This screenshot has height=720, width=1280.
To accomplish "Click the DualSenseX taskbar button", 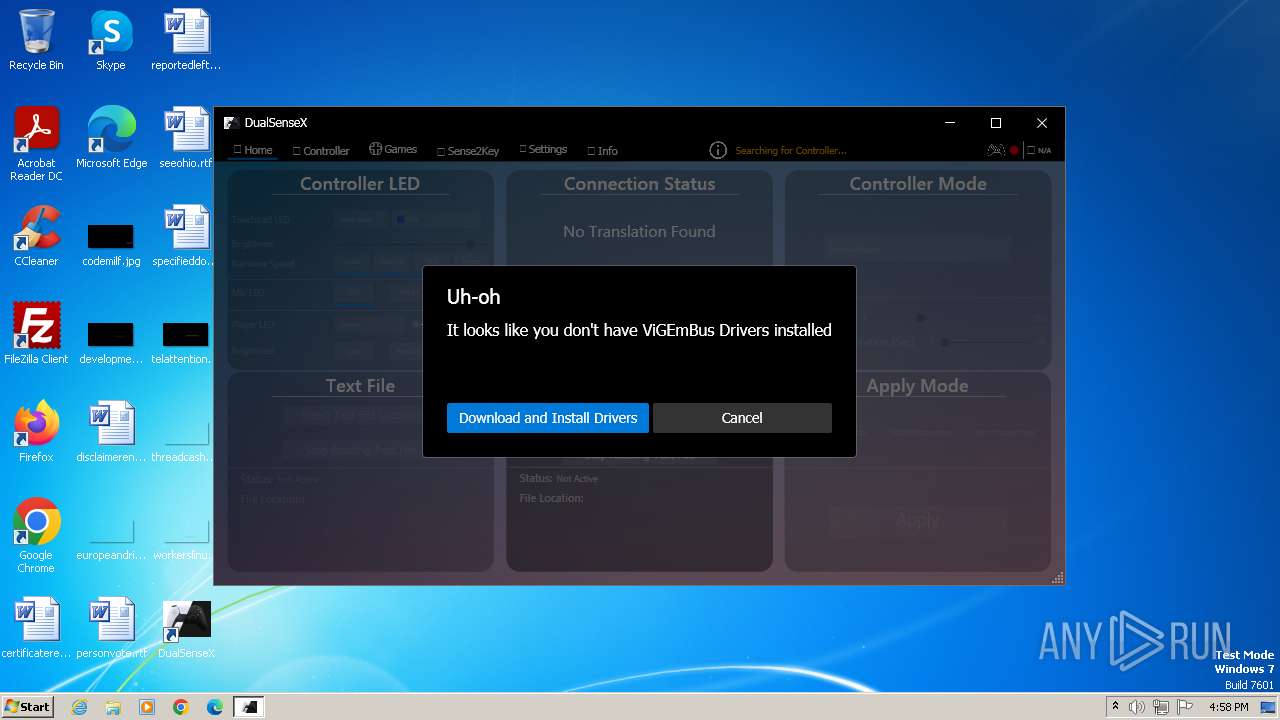I will point(249,707).
